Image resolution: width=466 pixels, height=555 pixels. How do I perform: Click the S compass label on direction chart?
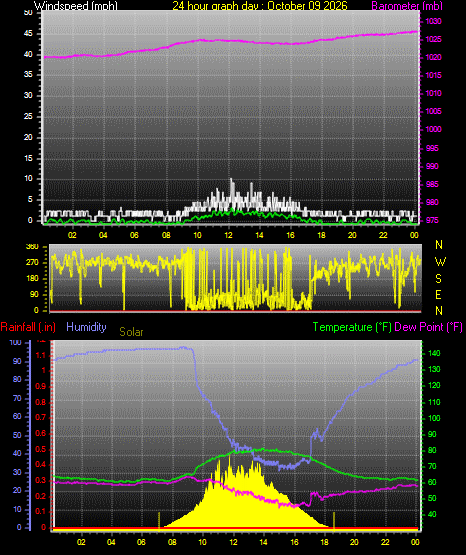click(438, 279)
